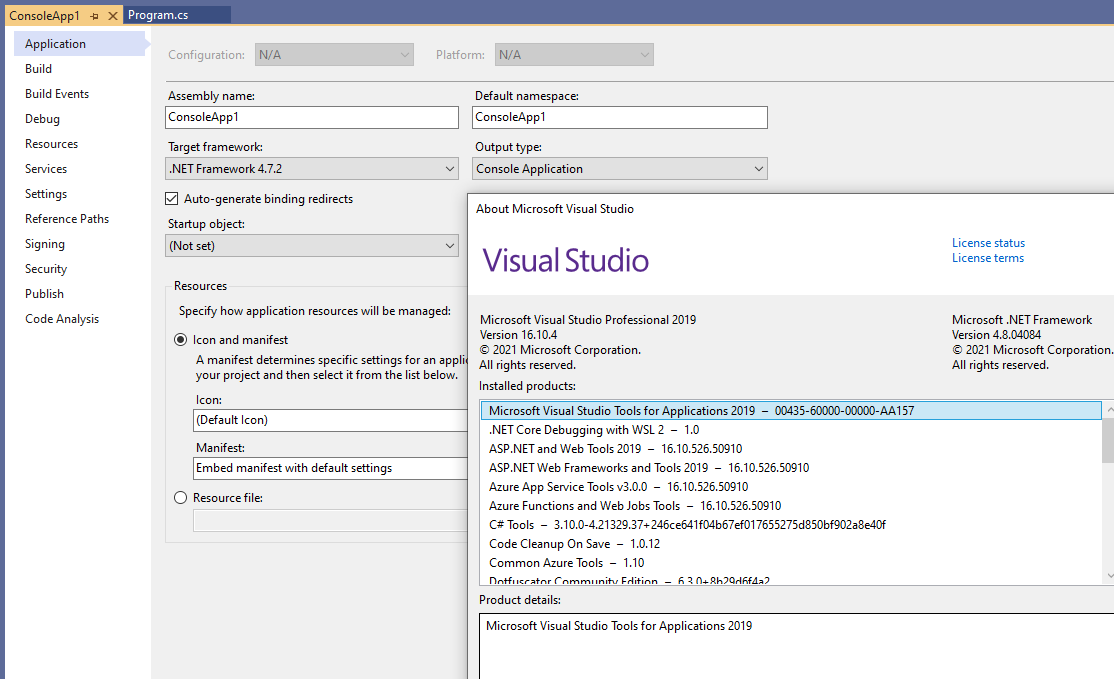
Task: Close the ConsoleApp1 tab
Action: [x=112, y=16]
